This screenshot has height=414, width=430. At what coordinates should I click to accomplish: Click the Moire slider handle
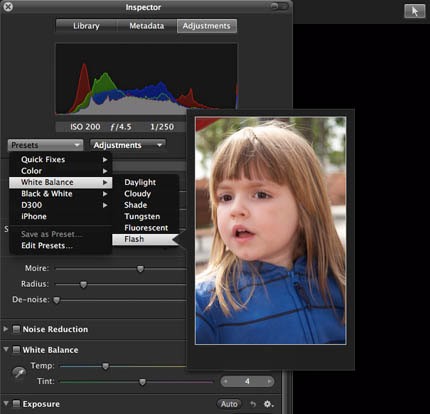click(140, 269)
